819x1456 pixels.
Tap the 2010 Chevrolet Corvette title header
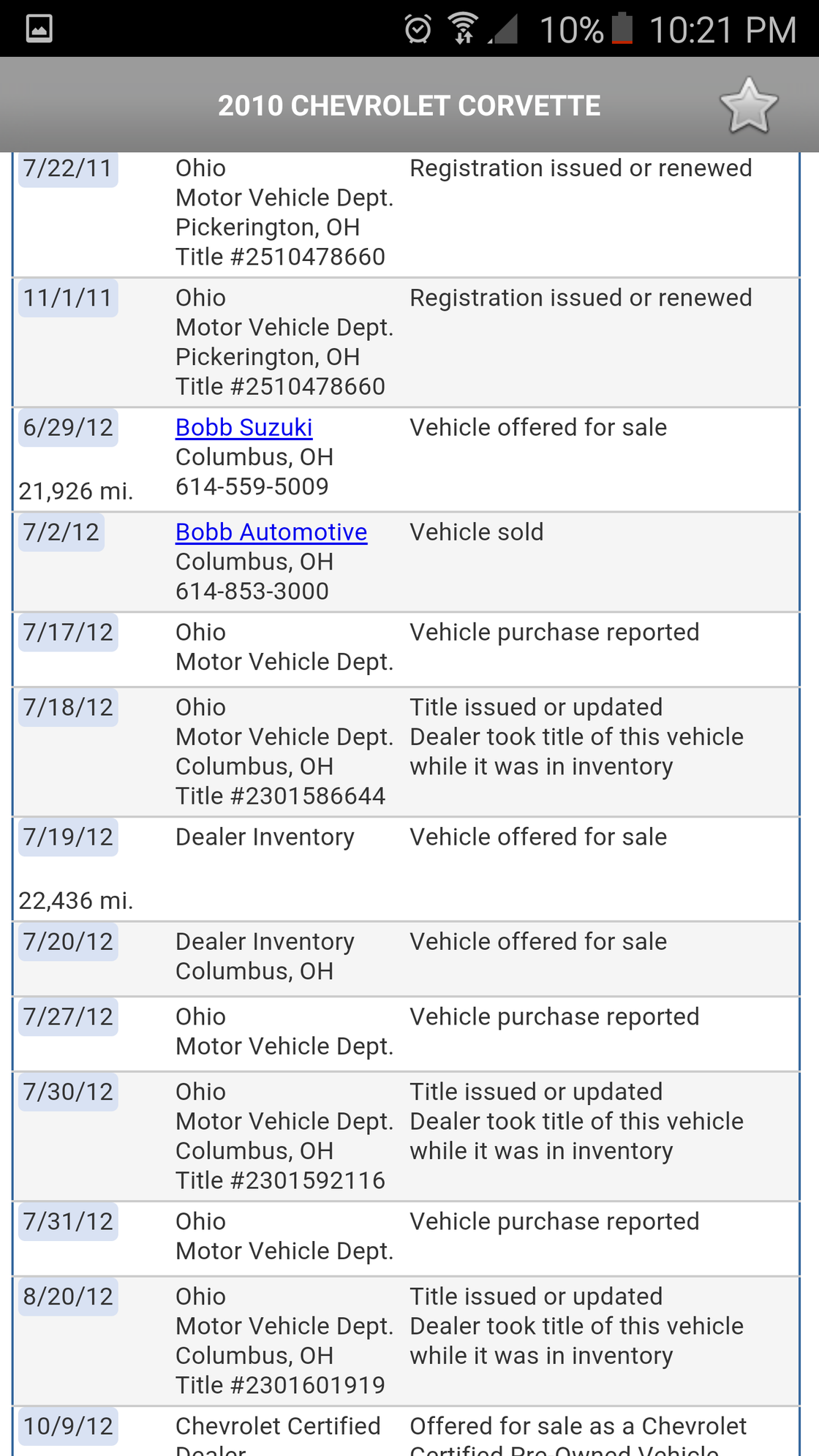(409, 106)
